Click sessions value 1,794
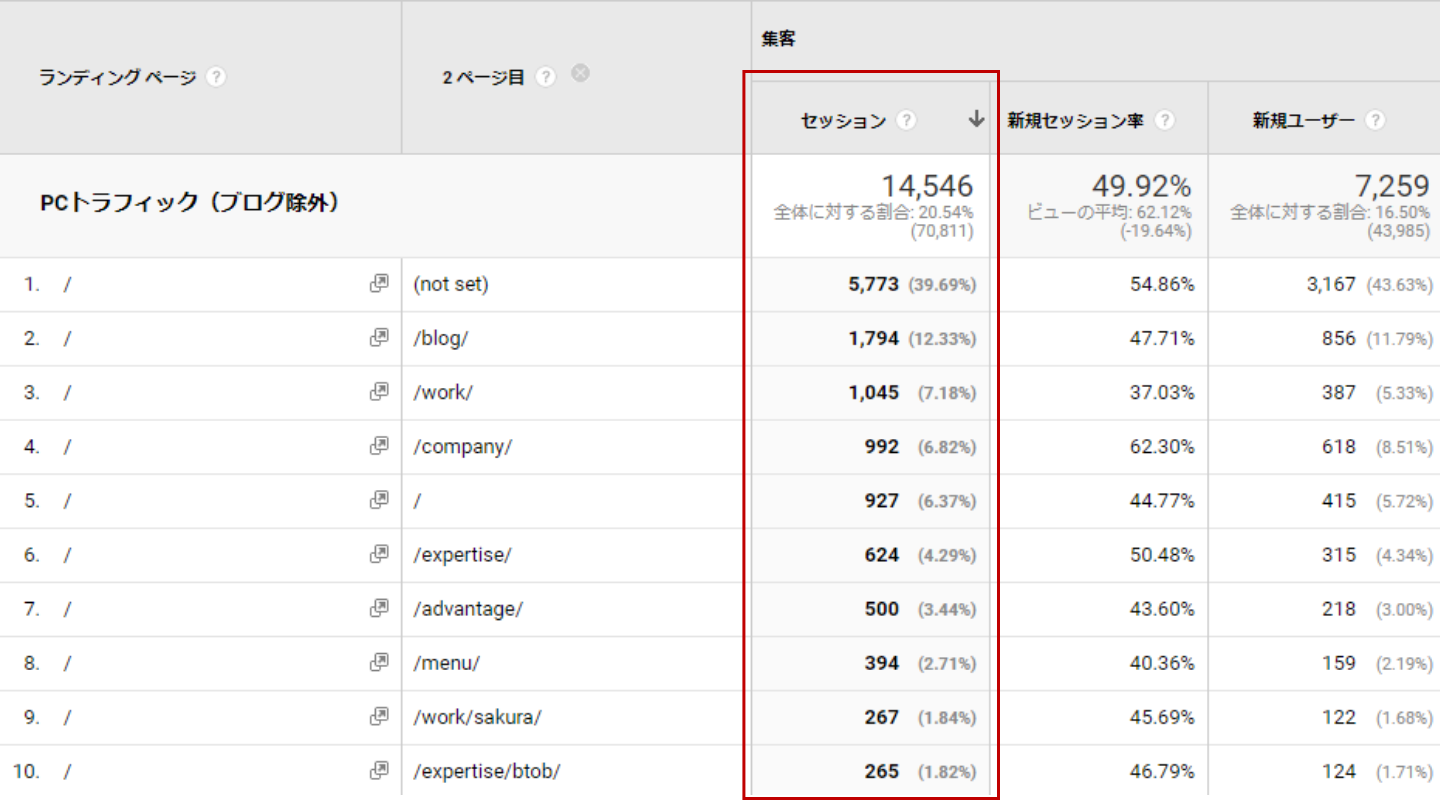 (874, 338)
